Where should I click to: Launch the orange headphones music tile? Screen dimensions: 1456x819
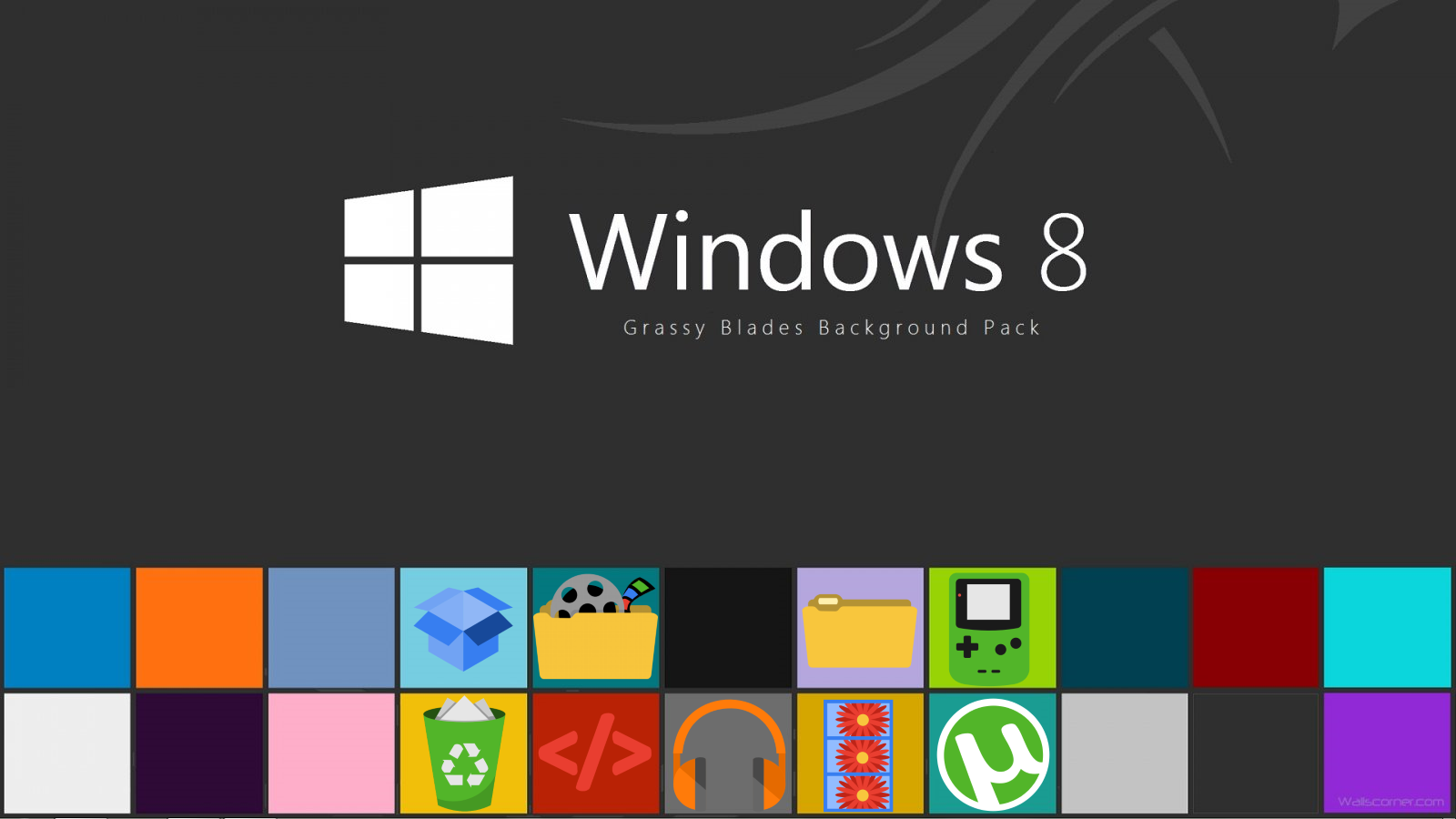(728, 753)
